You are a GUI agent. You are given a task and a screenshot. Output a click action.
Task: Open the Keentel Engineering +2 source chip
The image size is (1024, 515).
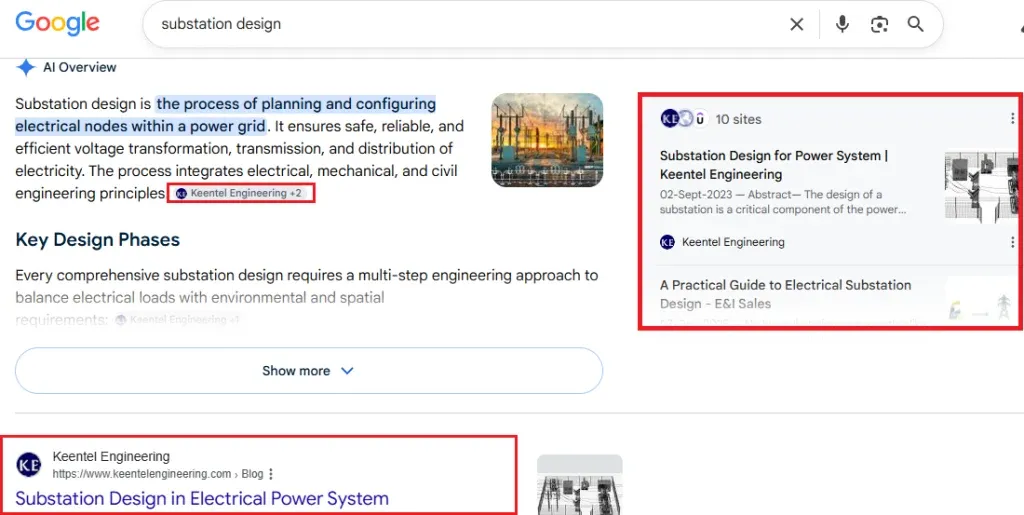point(241,193)
